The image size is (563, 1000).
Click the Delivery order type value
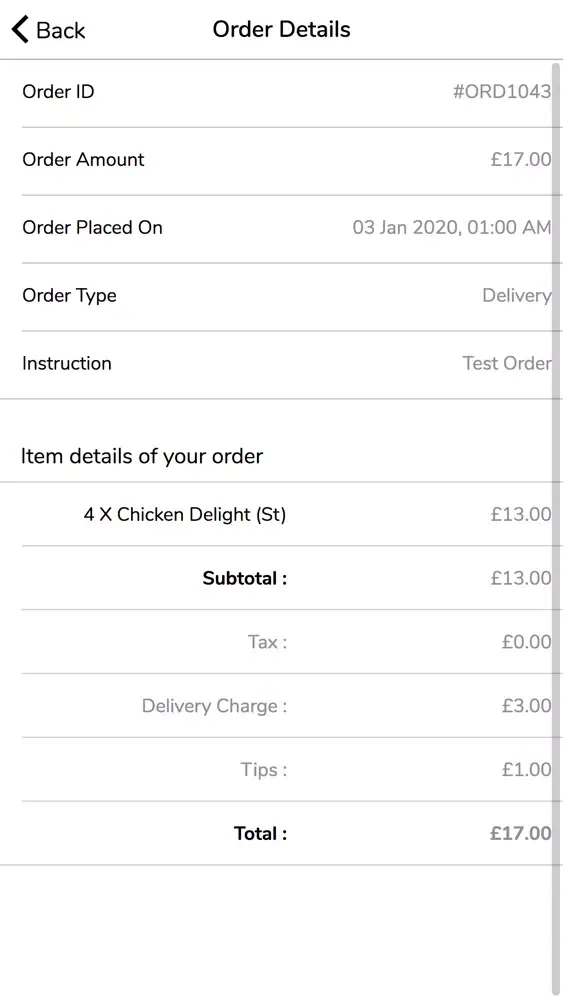click(x=517, y=295)
